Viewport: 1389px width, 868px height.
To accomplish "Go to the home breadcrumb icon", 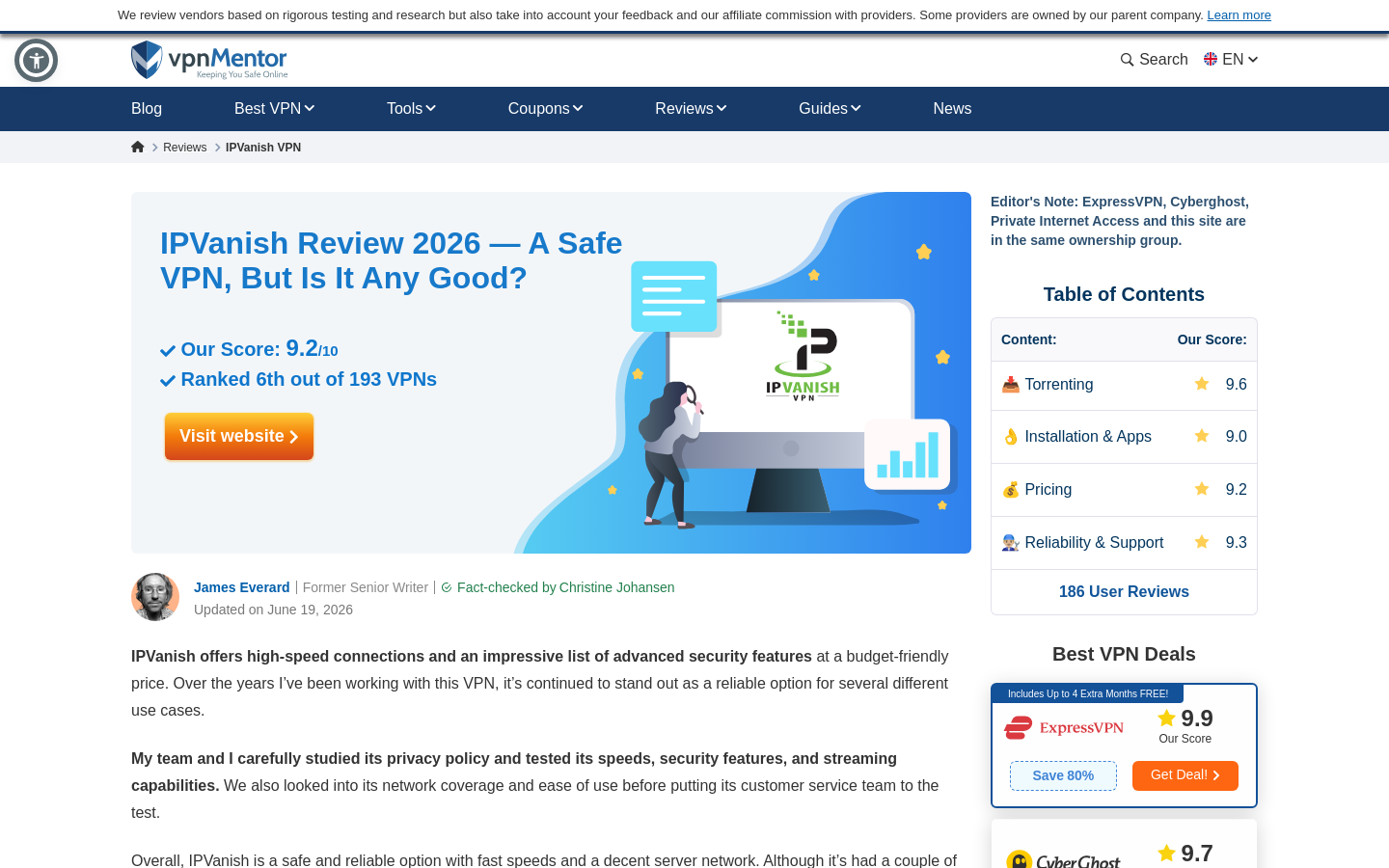I will 138,147.
